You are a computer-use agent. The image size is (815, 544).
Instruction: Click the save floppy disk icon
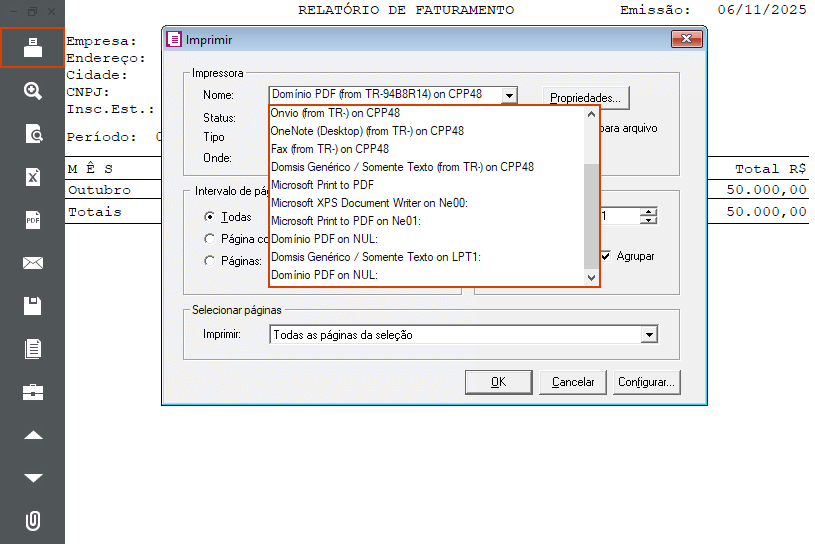tap(33, 306)
